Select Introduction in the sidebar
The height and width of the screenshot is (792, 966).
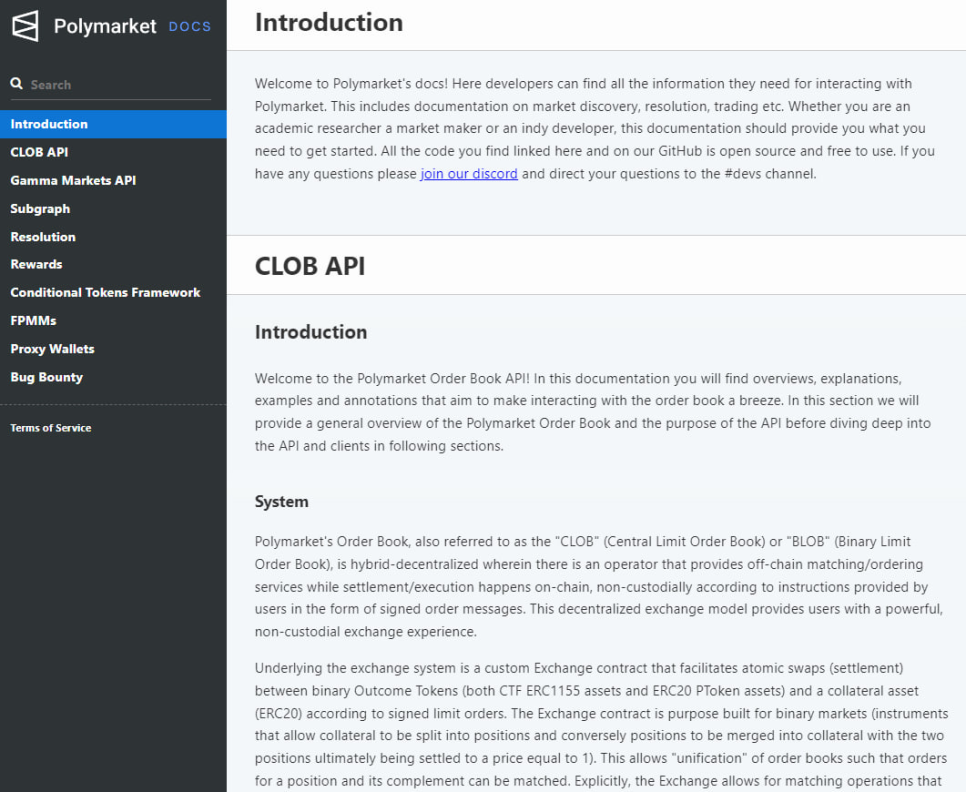click(x=113, y=124)
